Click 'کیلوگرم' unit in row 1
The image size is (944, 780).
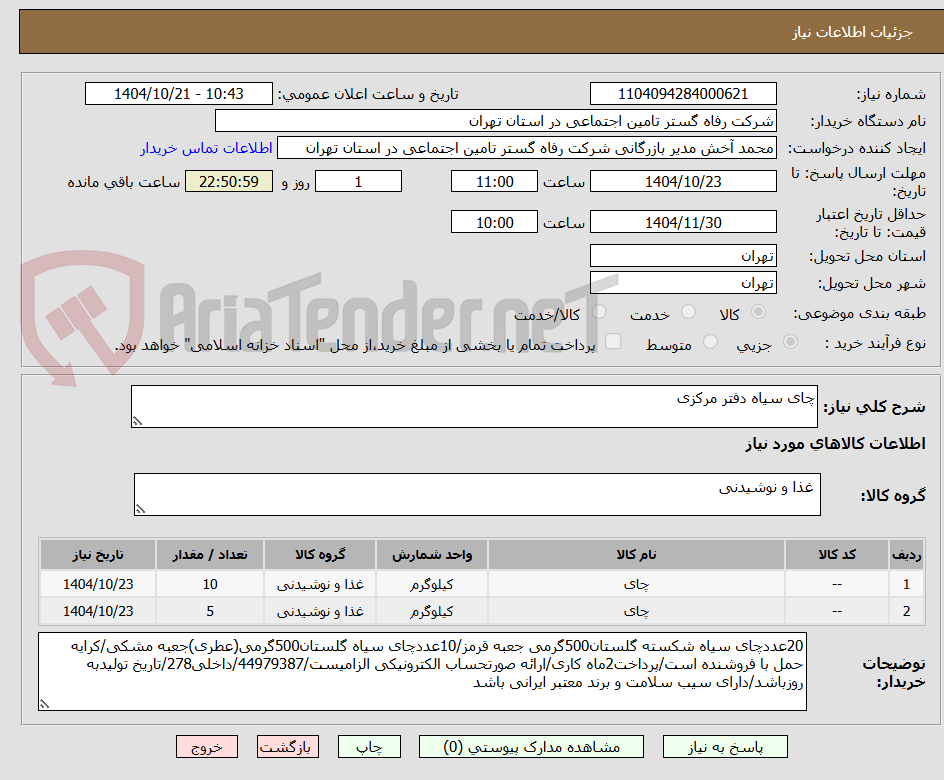[x=432, y=584]
